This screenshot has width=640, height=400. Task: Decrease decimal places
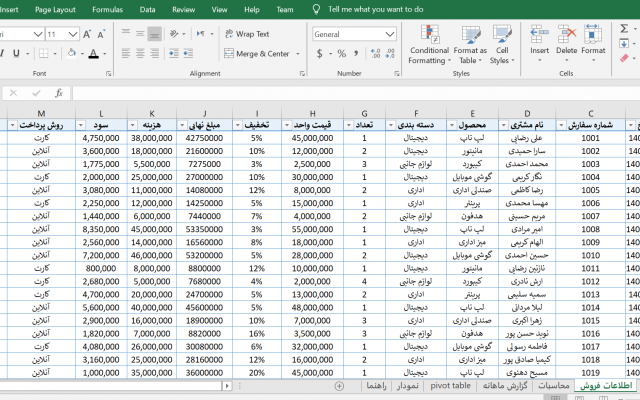[x=390, y=53]
